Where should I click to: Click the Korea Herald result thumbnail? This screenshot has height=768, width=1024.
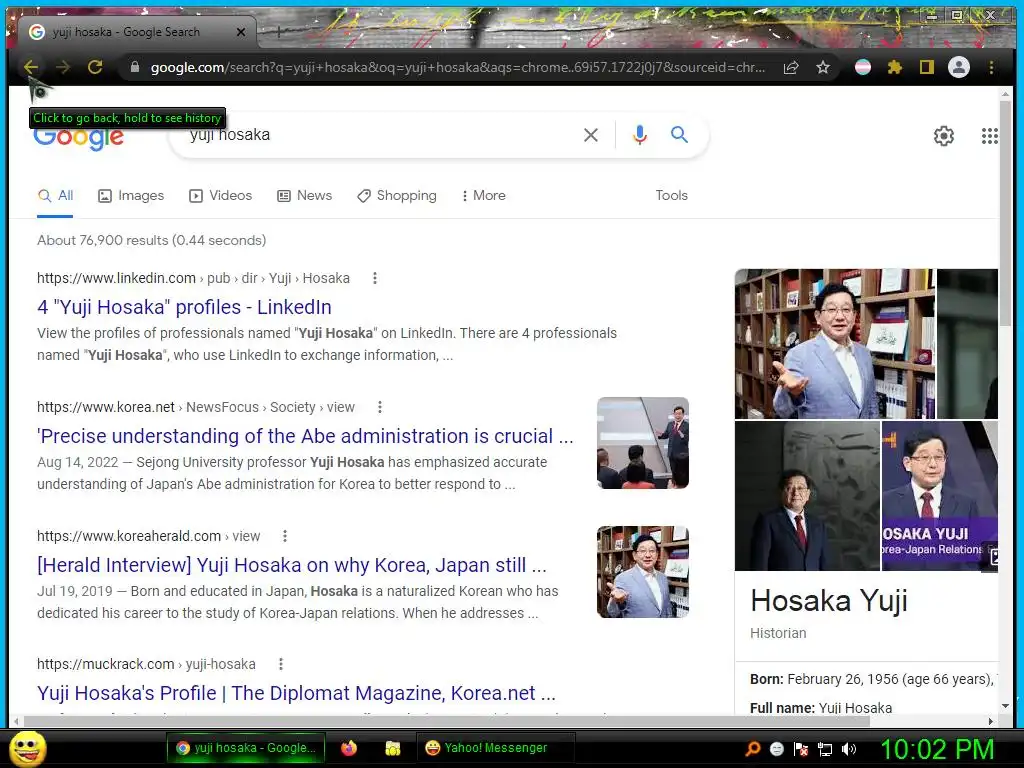click(643, 571)
